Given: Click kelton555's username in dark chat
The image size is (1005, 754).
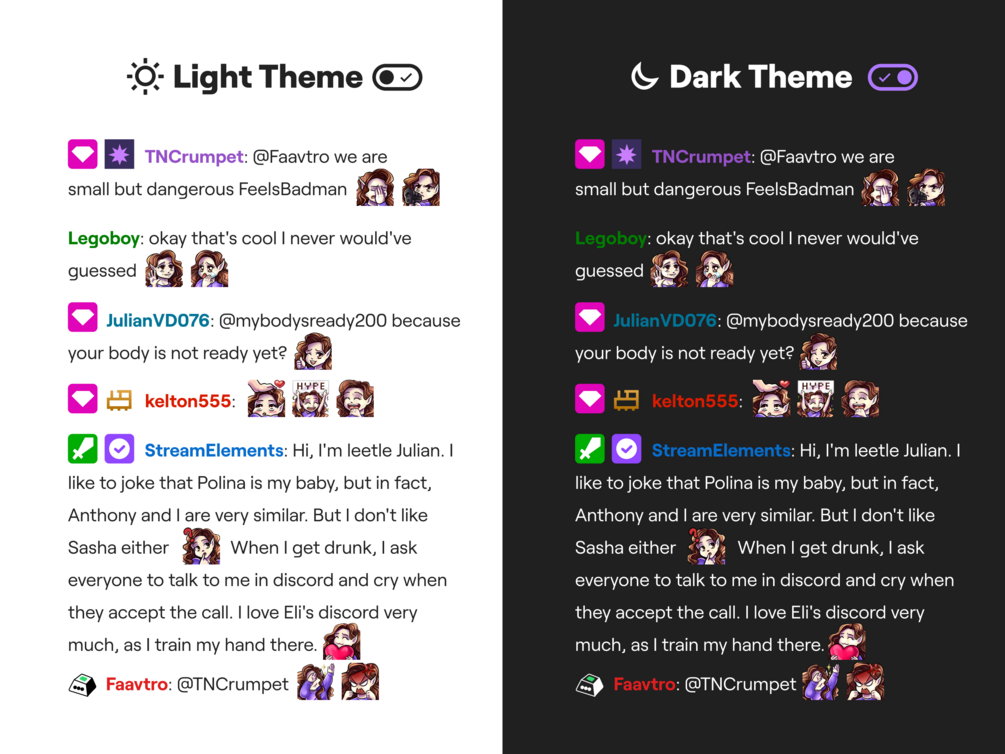Looking at the screenshot, I should (x=695, y=401).
